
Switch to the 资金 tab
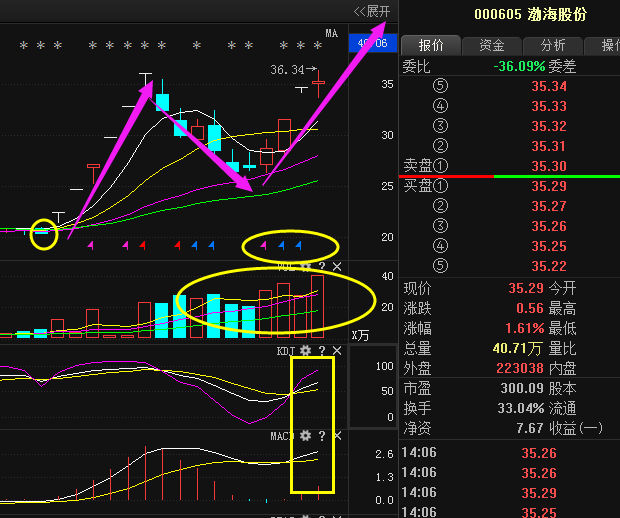coord(492,45)
